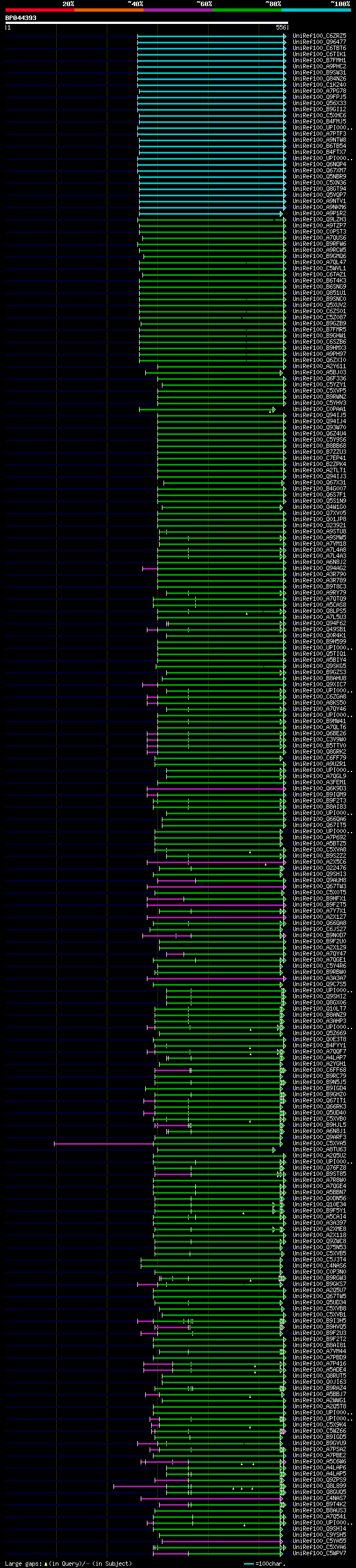
Task: Click the label UniRef100_C1K240
Action: [319, 85]
